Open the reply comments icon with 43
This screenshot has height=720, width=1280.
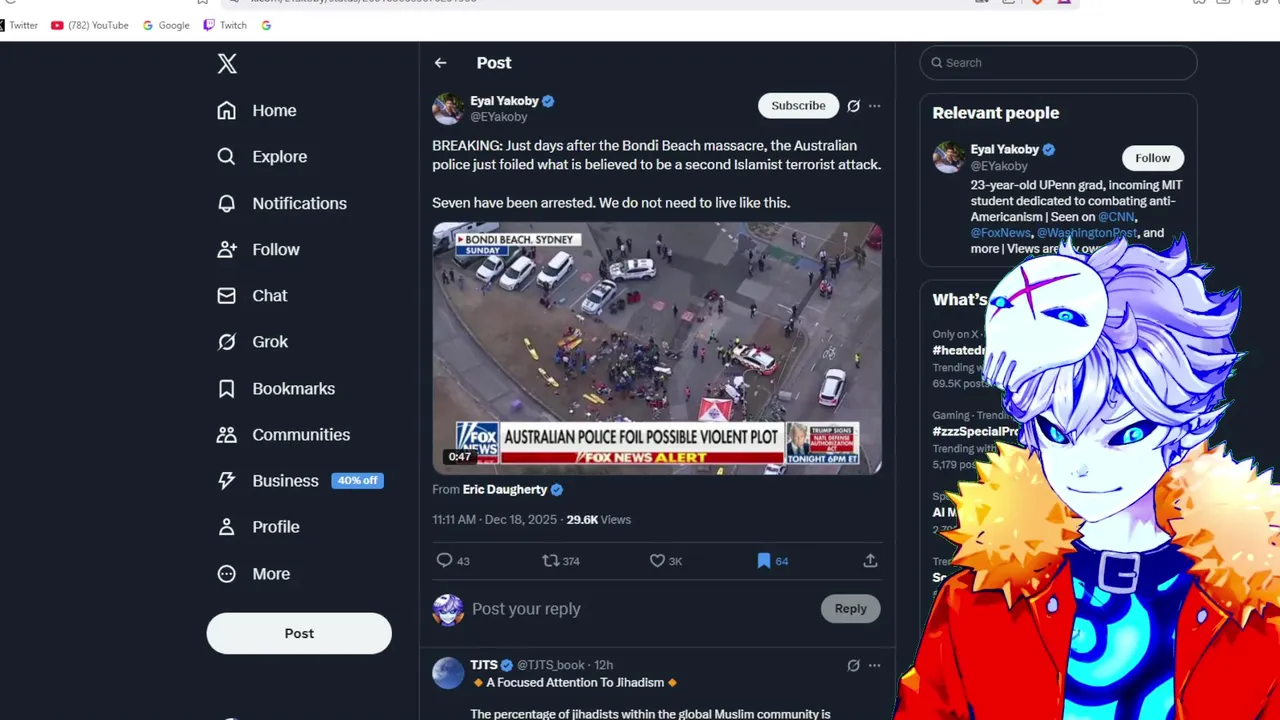click(x=445, y=560)
